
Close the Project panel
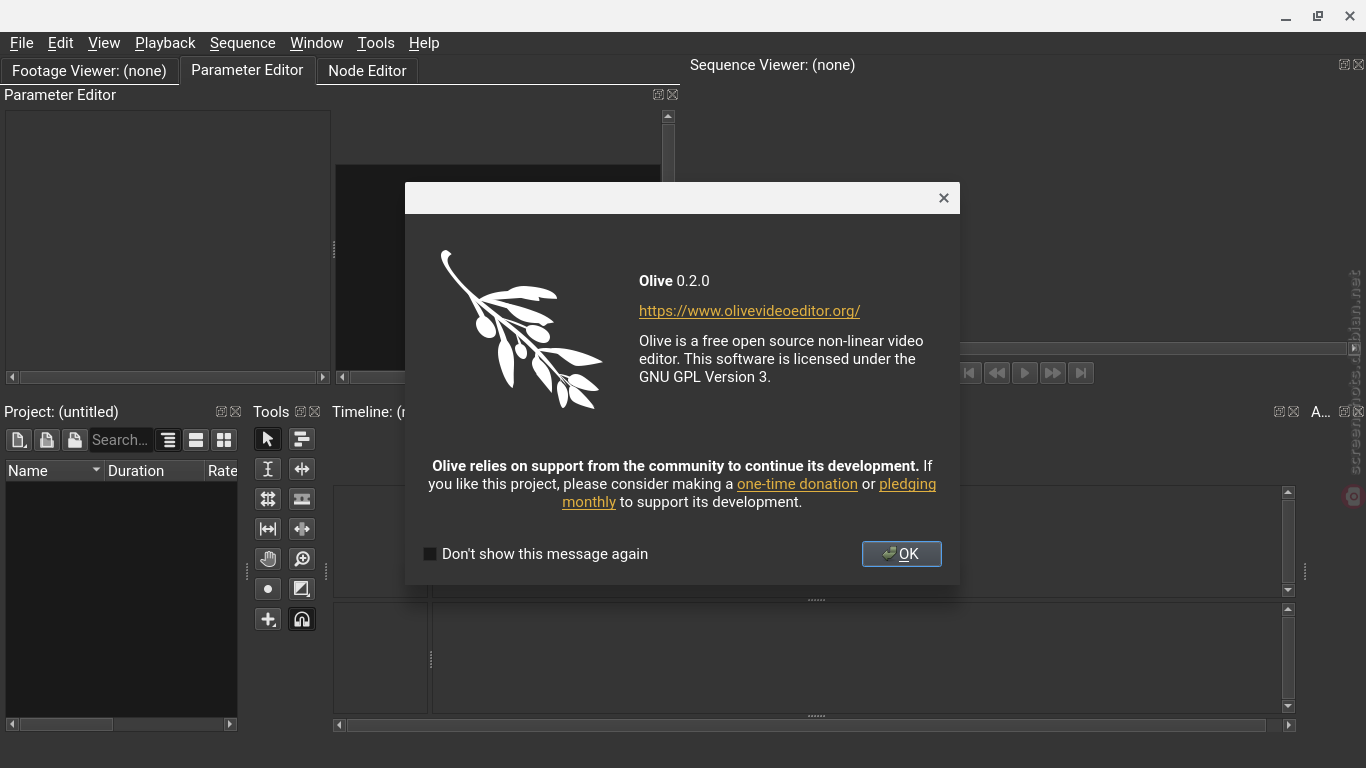[236, 412]
